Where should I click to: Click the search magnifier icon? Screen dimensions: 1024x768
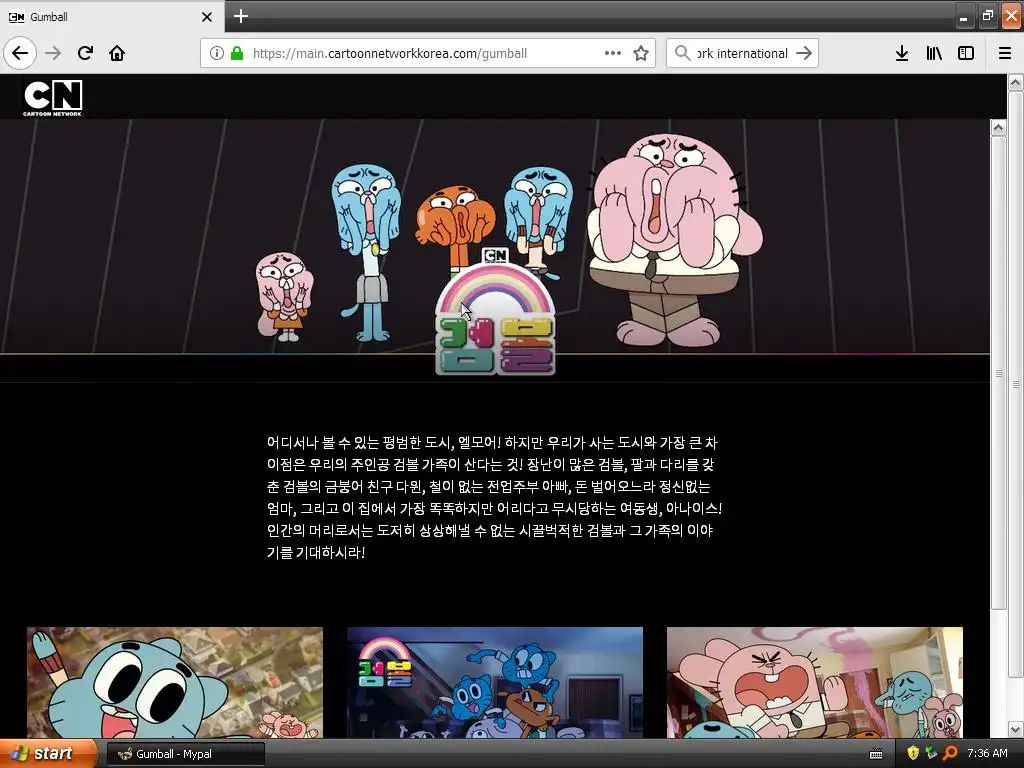pos(682,53)
